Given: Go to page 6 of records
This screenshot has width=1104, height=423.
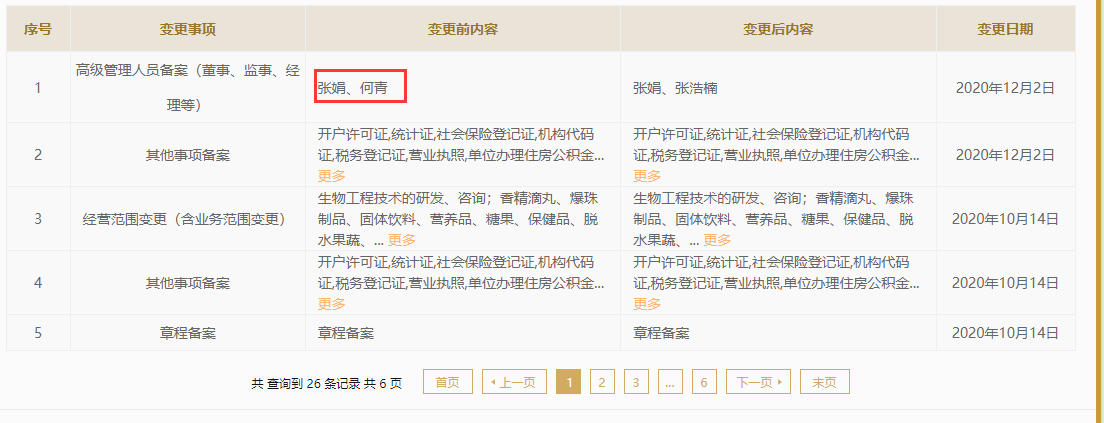Looking at the screenshot, I should [x=704, y=382].
